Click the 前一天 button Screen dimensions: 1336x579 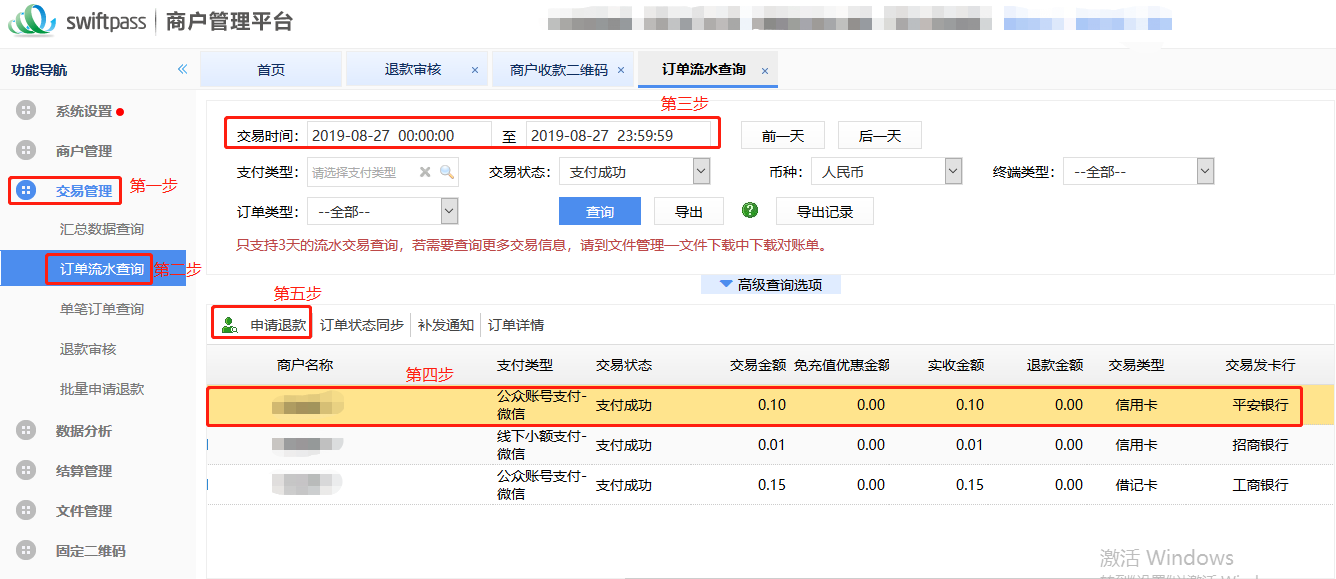782,135
